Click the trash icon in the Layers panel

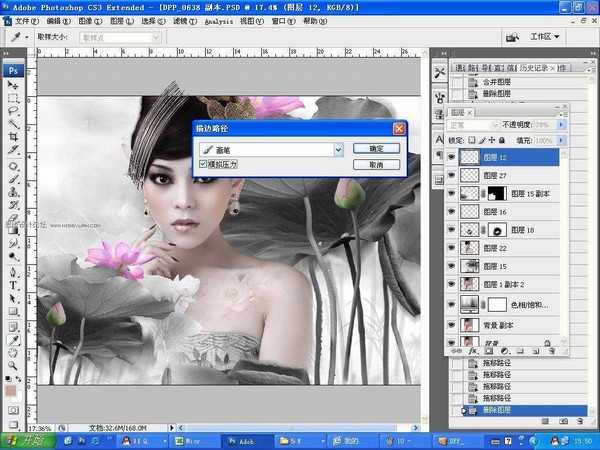(553, 352)
